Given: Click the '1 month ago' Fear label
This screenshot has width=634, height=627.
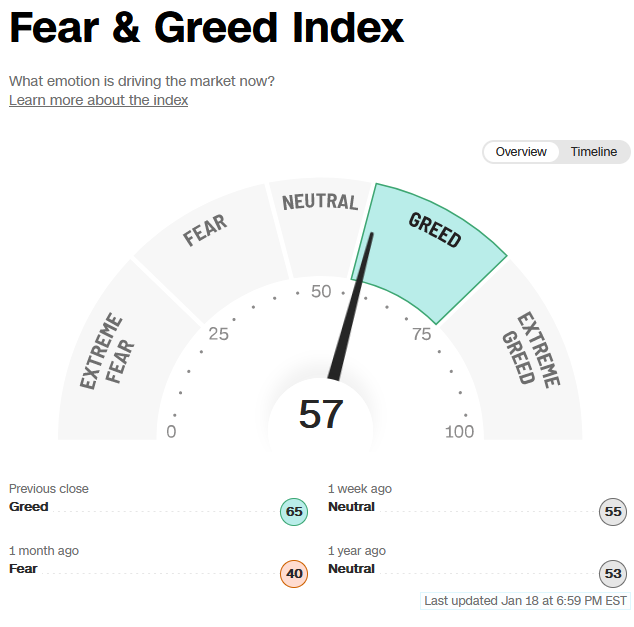Looking at the screenshot, I should 23,568.
